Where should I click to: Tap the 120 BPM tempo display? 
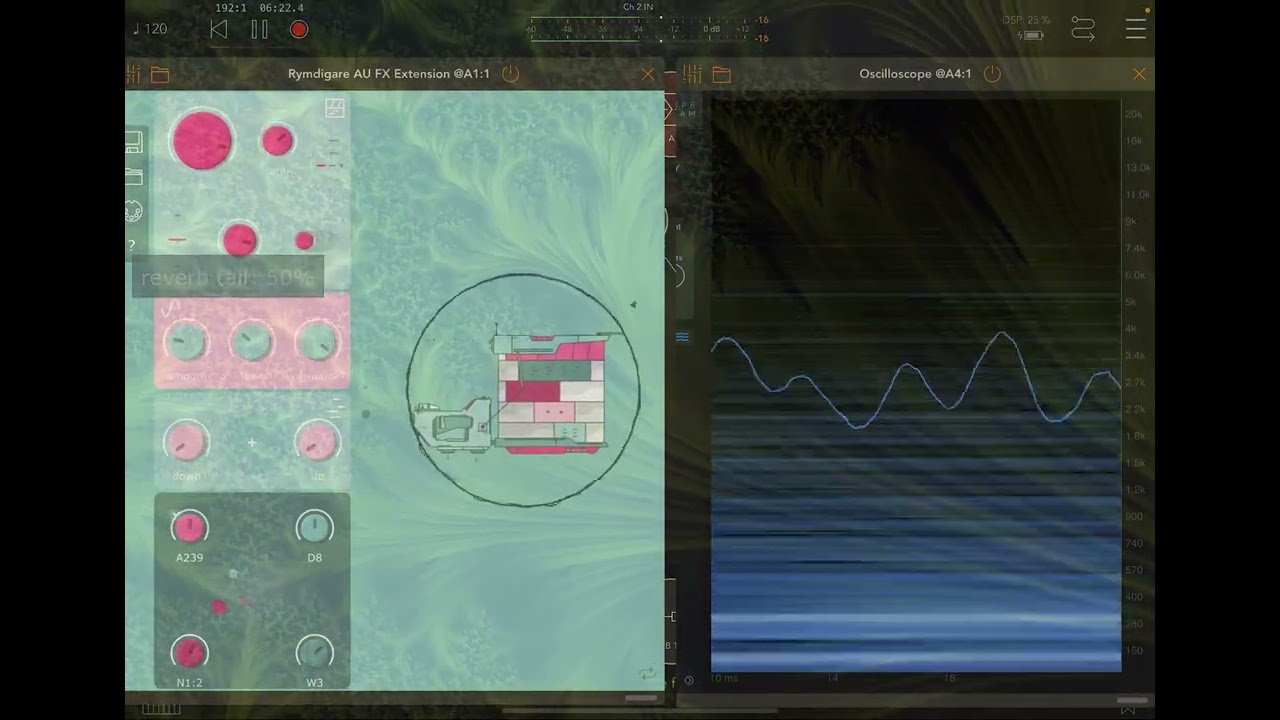pyautogui.click(x=150, y=29)
